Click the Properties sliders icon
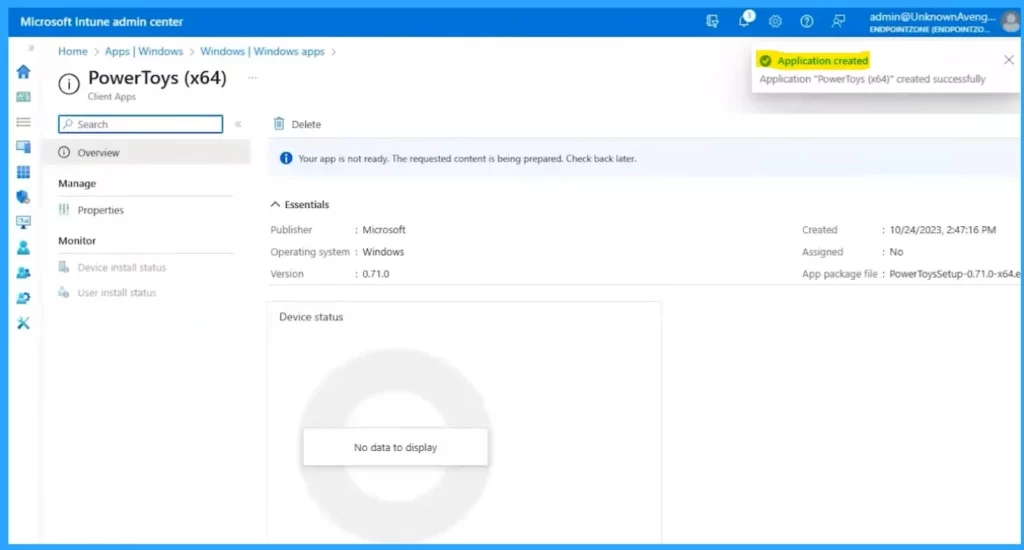This screenshot has height=550, width=1024. (x=64, y=210)
